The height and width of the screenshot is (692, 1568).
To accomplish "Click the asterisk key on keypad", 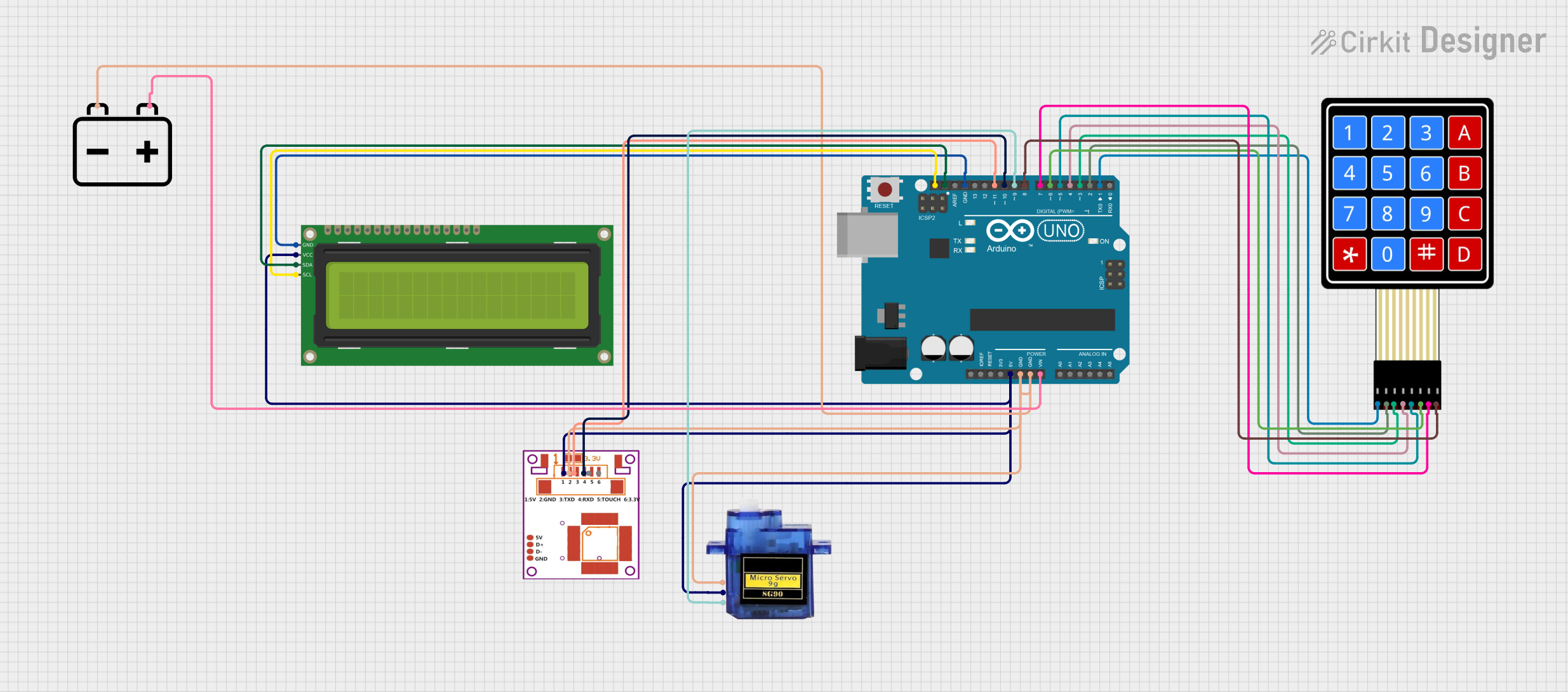I will (x=1349, y=254).
